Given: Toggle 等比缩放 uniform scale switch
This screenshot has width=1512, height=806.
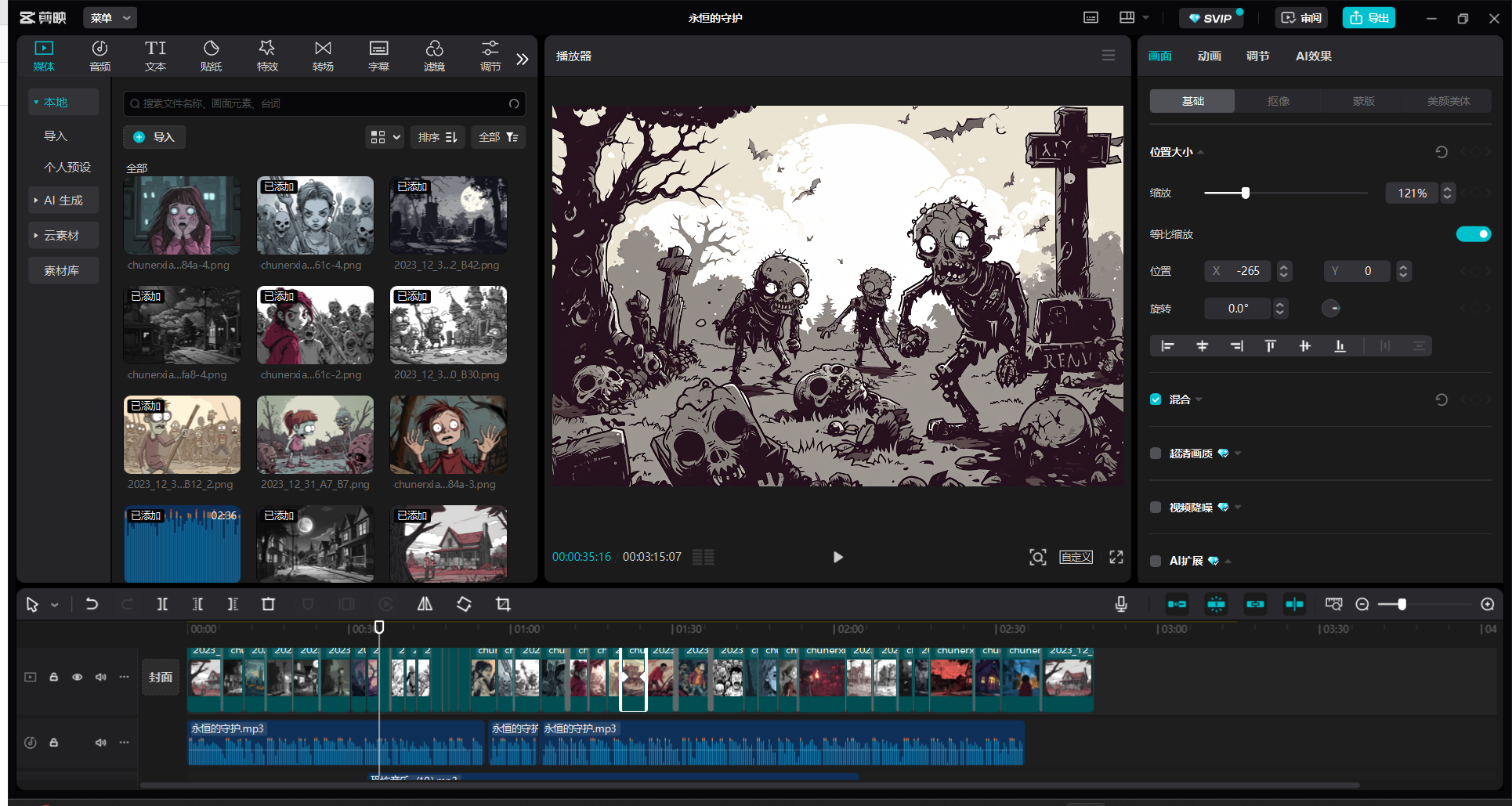Looking at the screenshot, I should (1473, 234).
